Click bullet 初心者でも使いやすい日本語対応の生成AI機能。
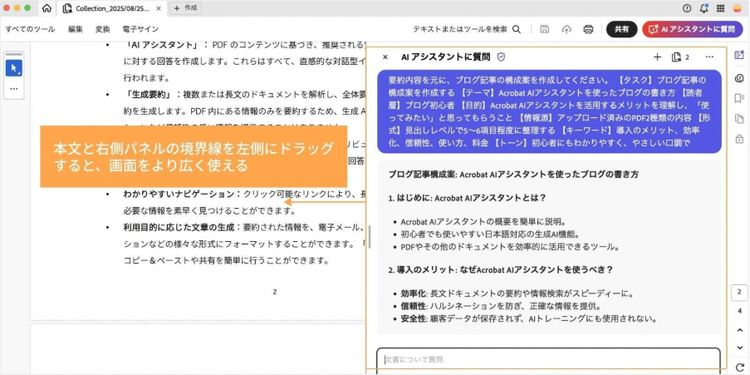This screenshot has height=375, width=750. pos(490,234)
